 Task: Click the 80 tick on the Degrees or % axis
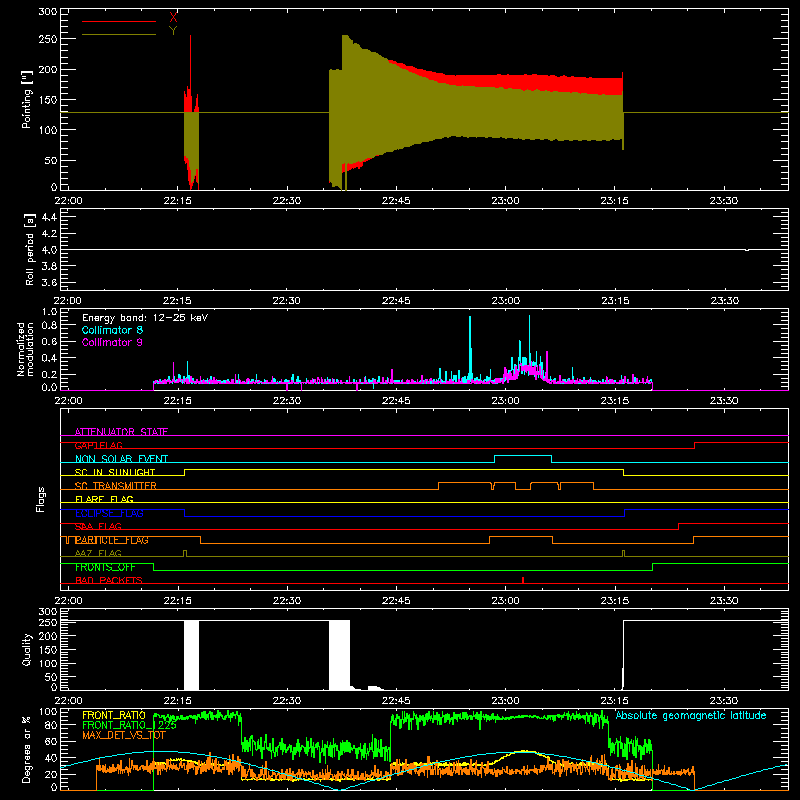[51, 725]
